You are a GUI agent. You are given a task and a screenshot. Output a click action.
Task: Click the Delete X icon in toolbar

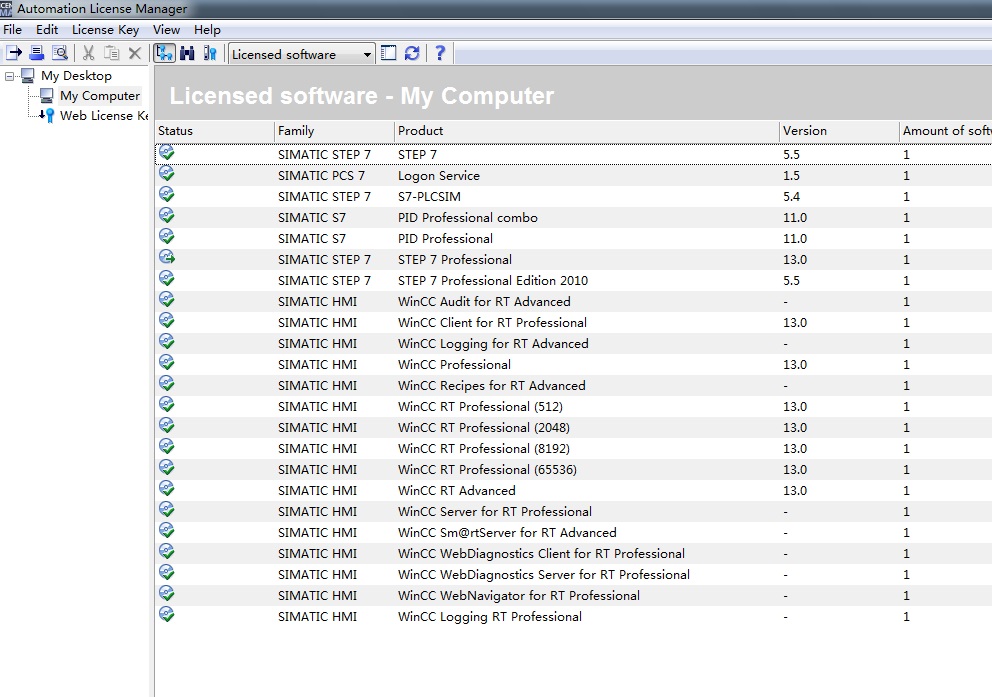pyautogui.click(x=135, y=54)
